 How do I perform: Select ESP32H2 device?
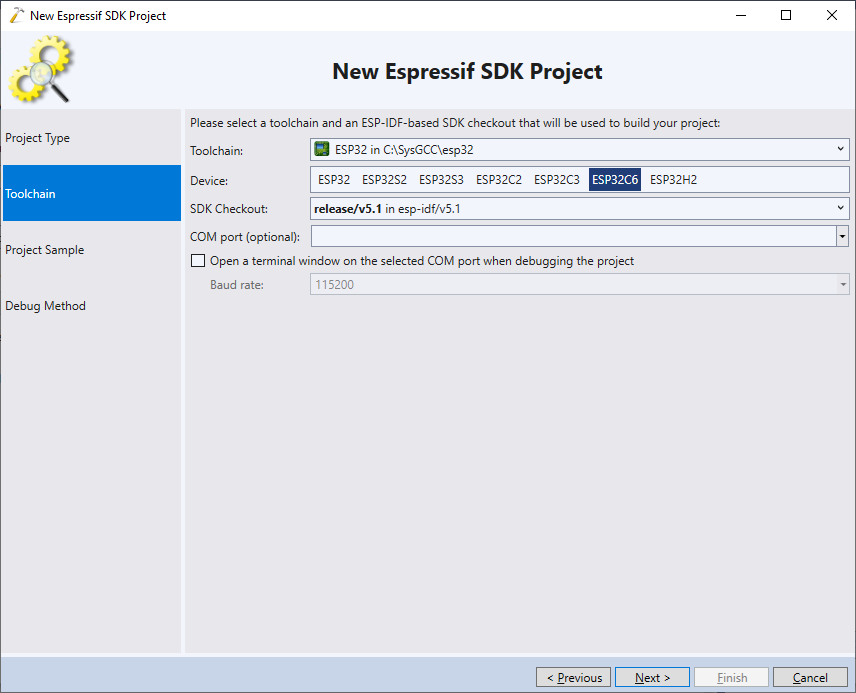click(673, 180)
